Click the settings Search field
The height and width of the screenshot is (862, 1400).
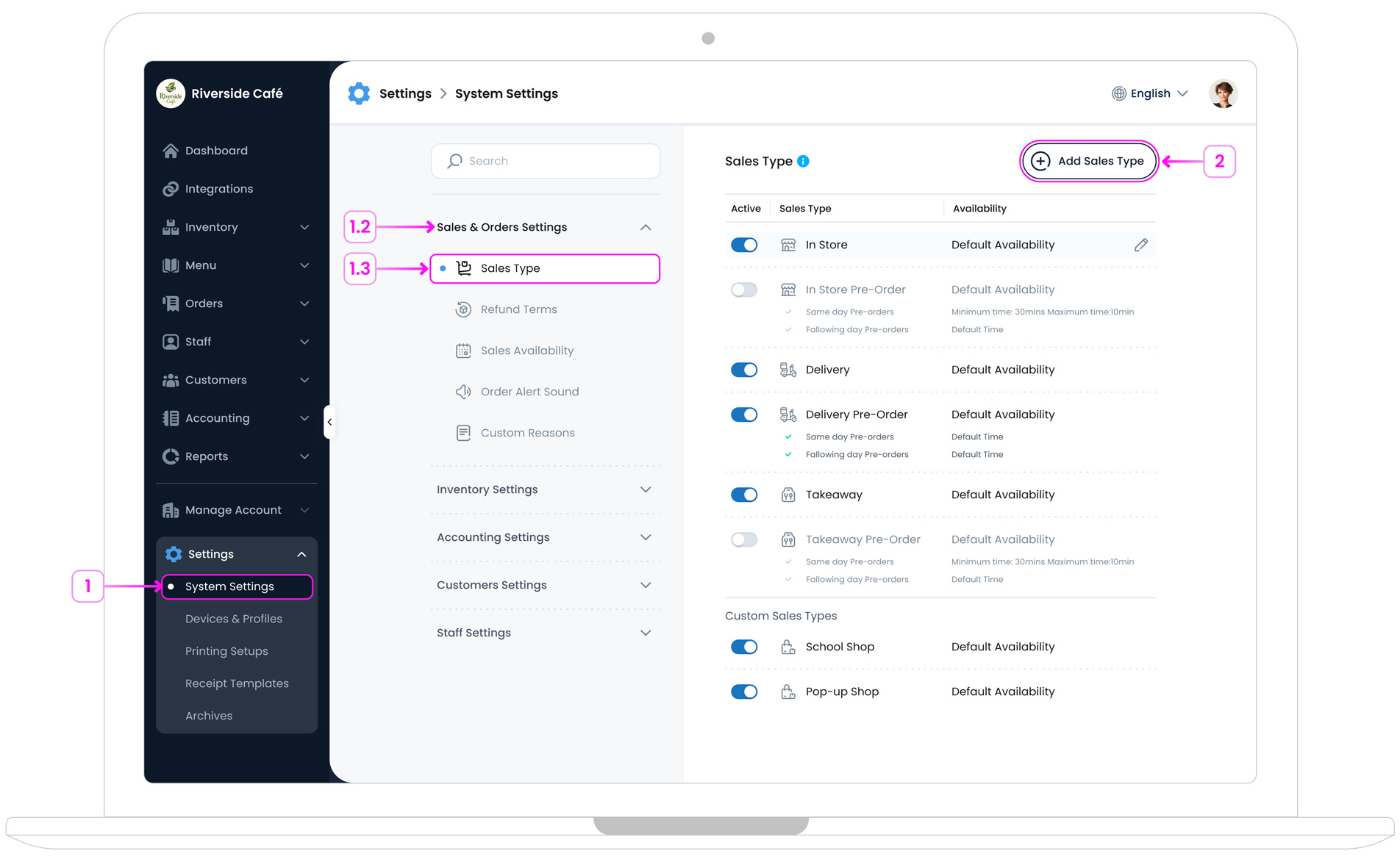(546, 161)
